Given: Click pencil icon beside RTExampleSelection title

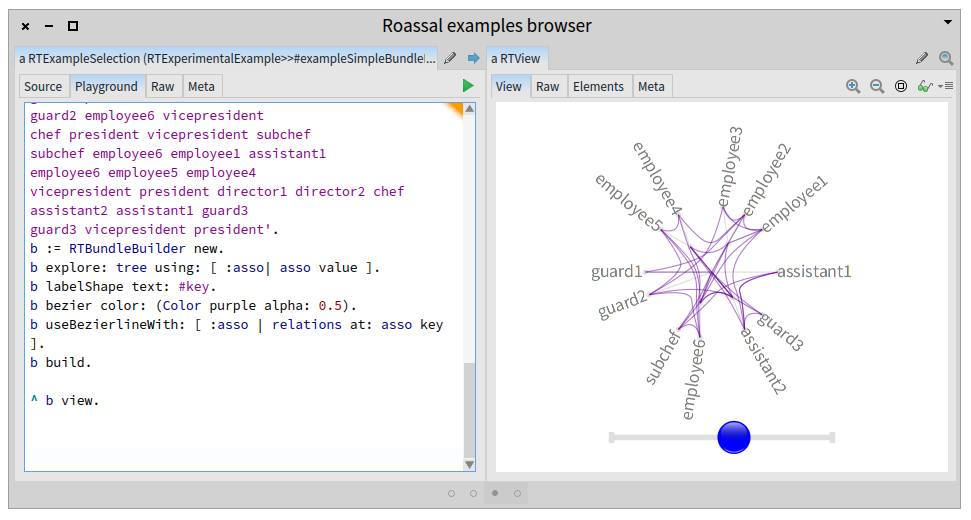Looking at the screenshot, I should [x=451, y=59].
